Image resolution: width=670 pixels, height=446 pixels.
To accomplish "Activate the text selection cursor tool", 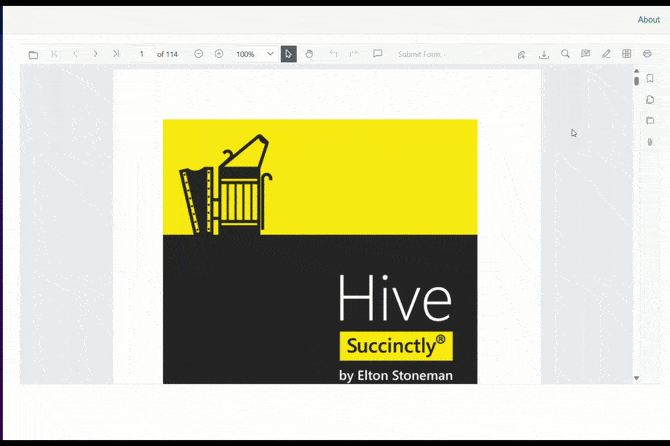I will point(288,54).
